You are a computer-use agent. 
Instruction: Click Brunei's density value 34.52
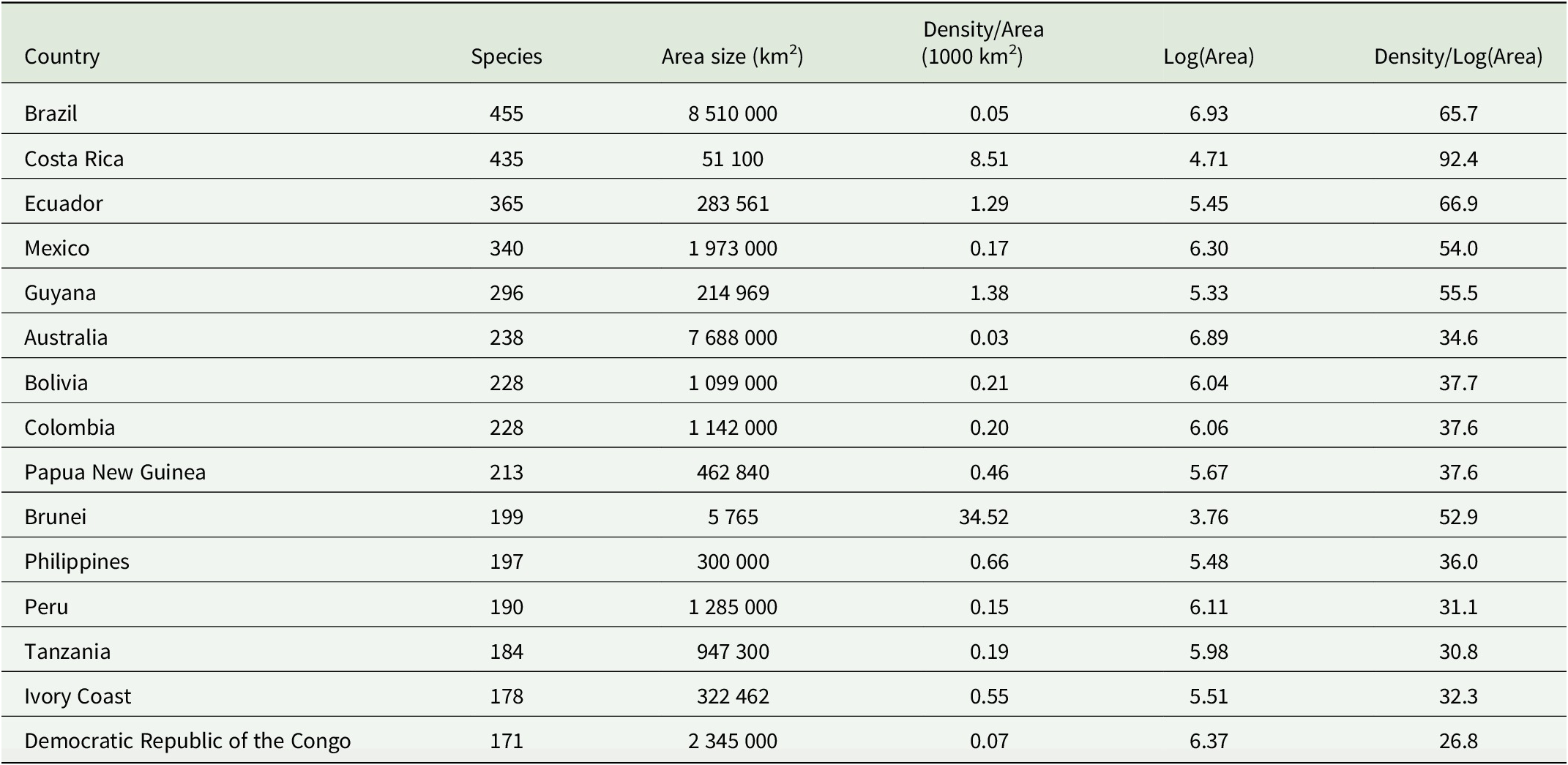click(984, 517)
